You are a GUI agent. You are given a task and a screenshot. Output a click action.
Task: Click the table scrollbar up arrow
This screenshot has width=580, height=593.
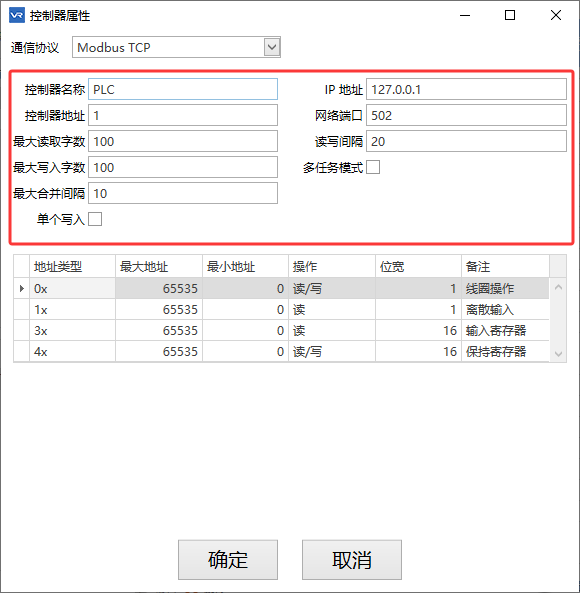coord(558,287)
